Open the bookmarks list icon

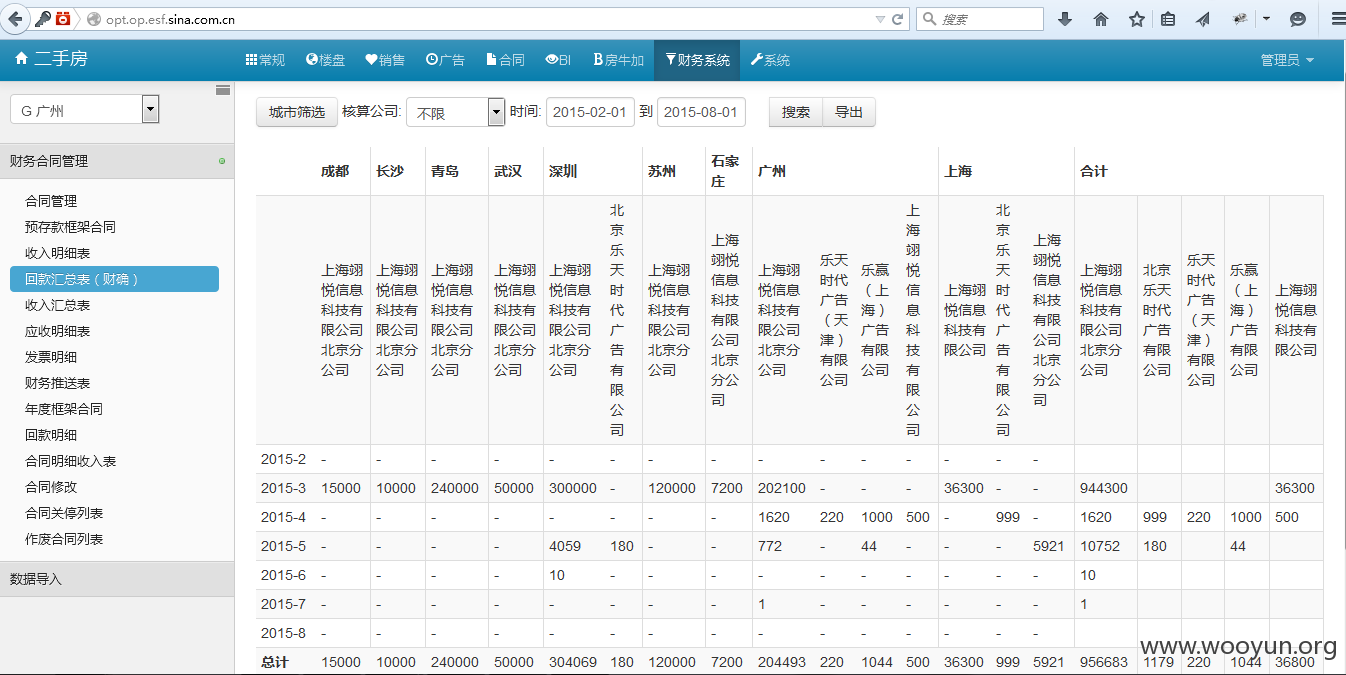[x=1167, y=19]
